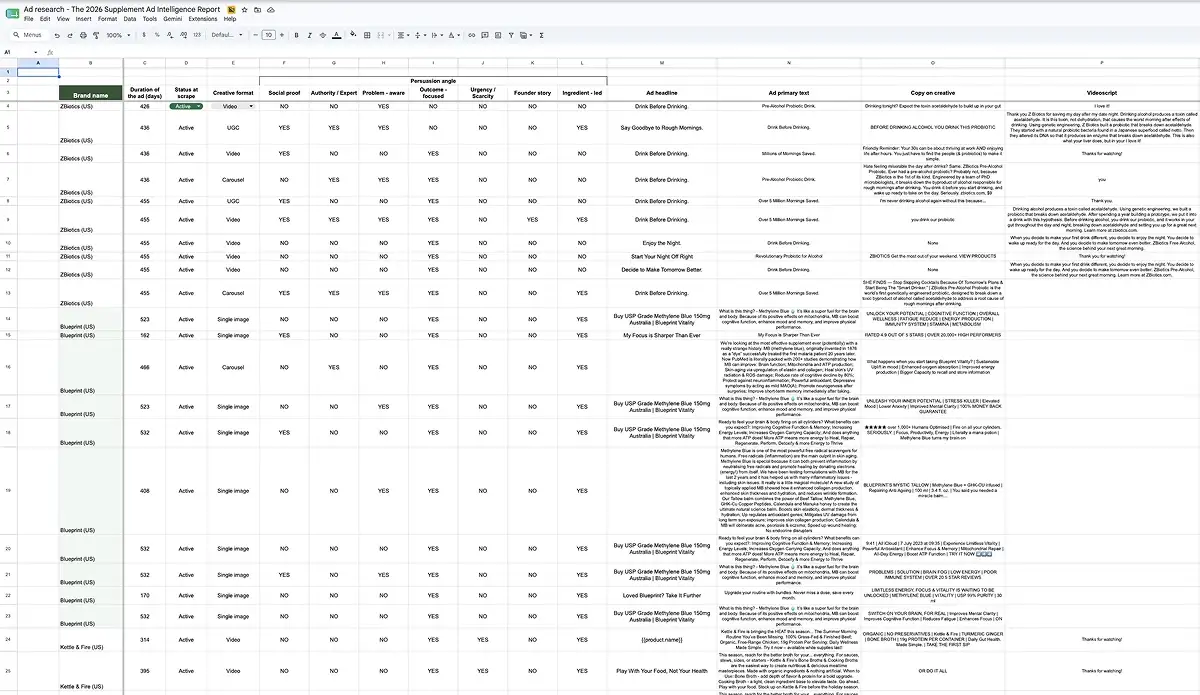The image size is (1200, 695).
Task: Open the font family dropdown
Action: (226, 35)
